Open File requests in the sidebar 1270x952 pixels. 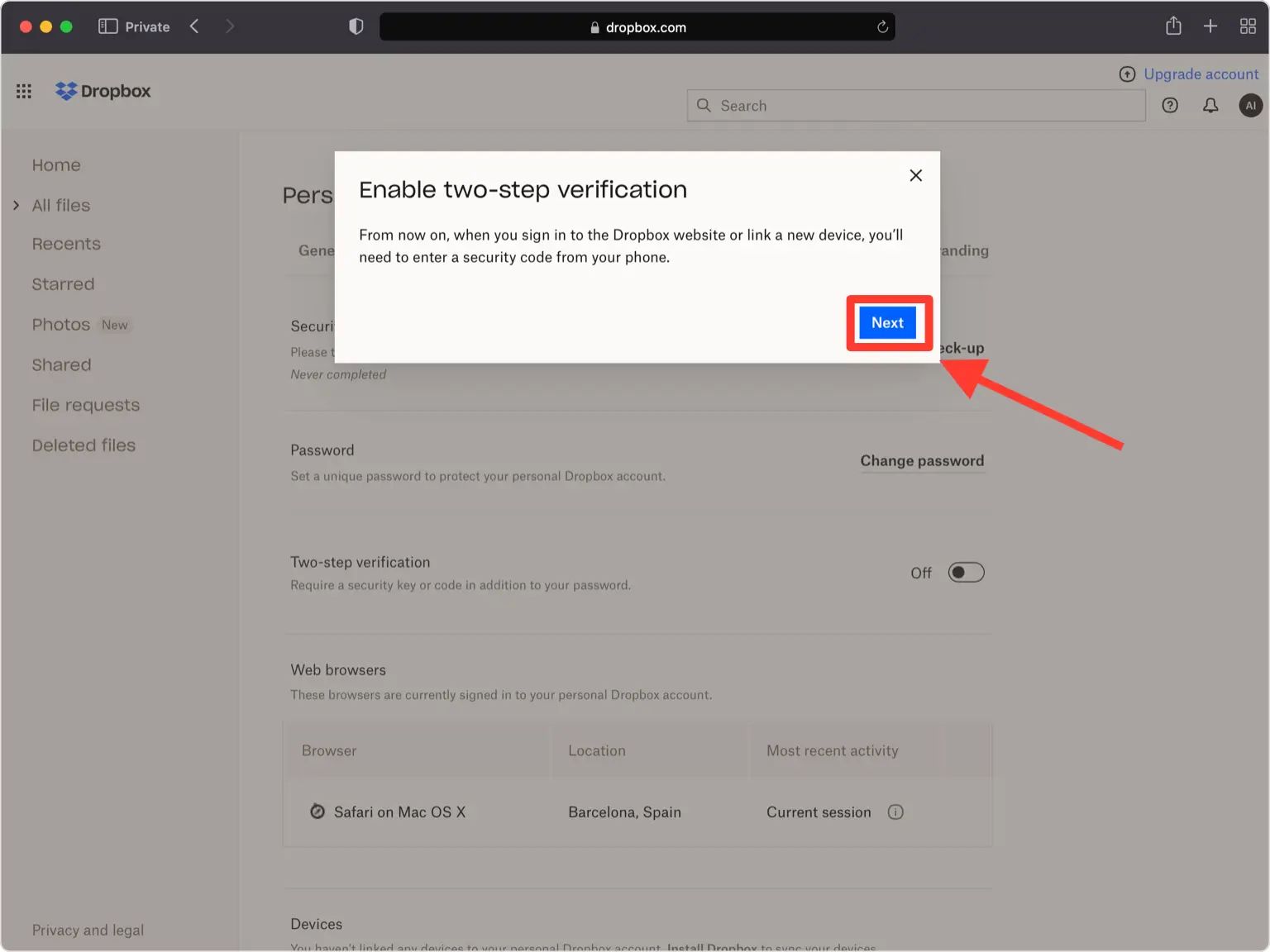tap(86, 405)
